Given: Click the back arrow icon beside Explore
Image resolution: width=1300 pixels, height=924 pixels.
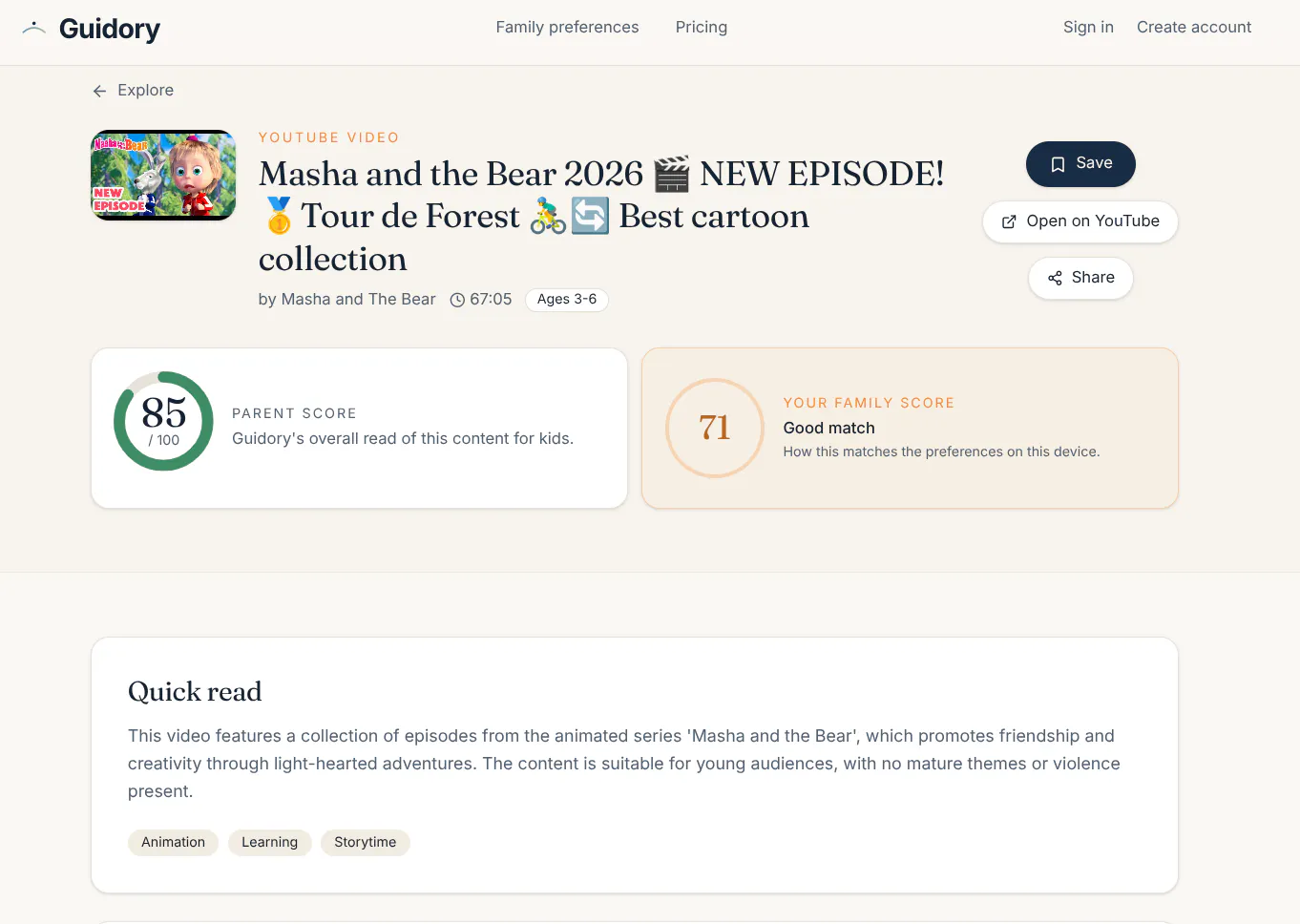Looking at the screenshot, I should [x=99, y=91].
